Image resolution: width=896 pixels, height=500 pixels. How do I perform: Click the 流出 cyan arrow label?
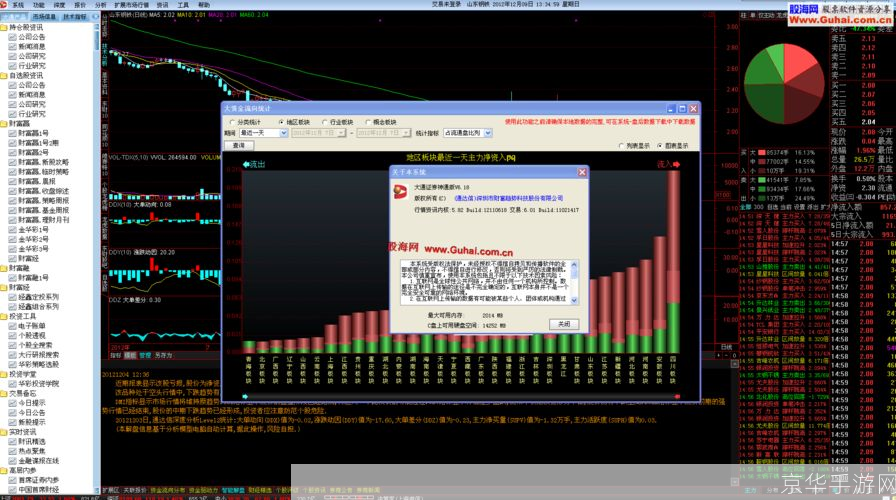tap(254, 165)
